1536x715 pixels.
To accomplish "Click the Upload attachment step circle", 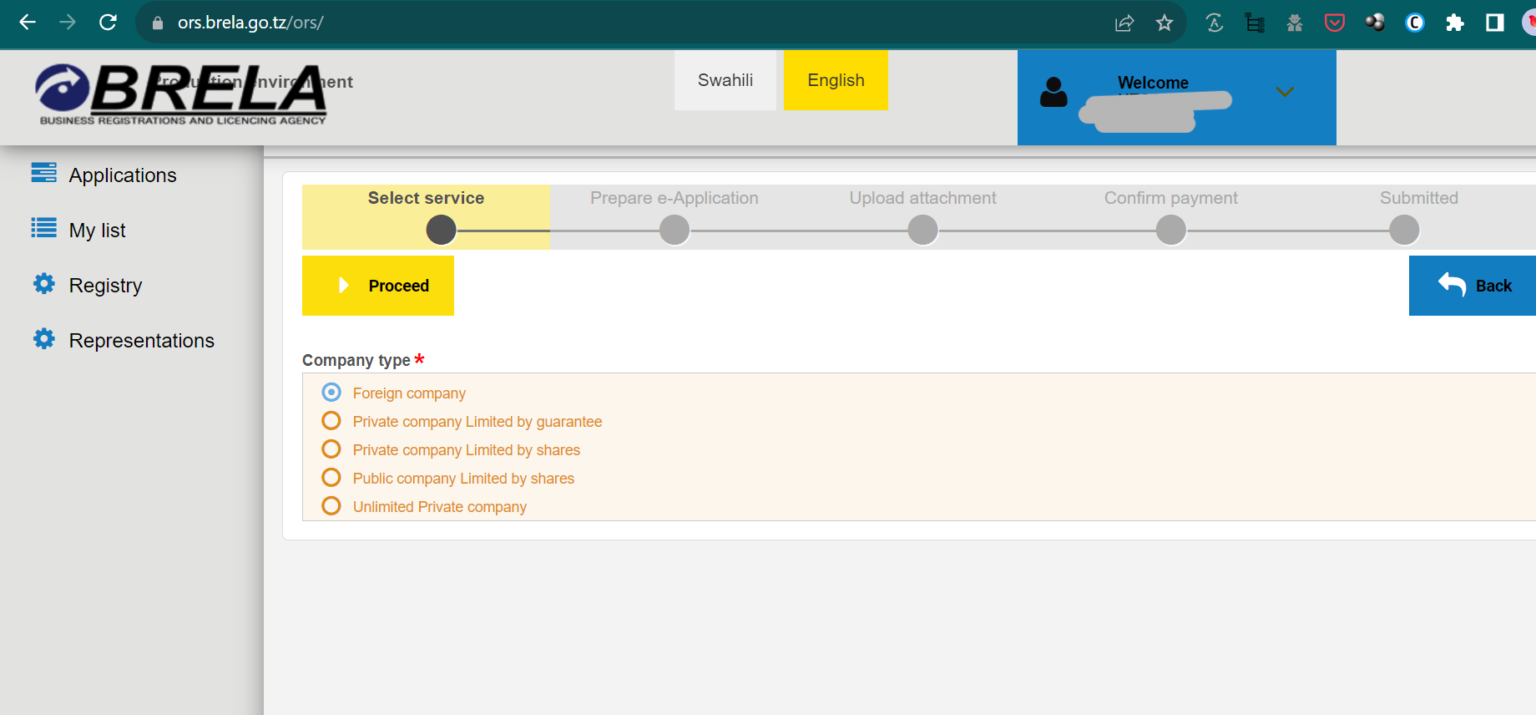I will coord(922,229).
